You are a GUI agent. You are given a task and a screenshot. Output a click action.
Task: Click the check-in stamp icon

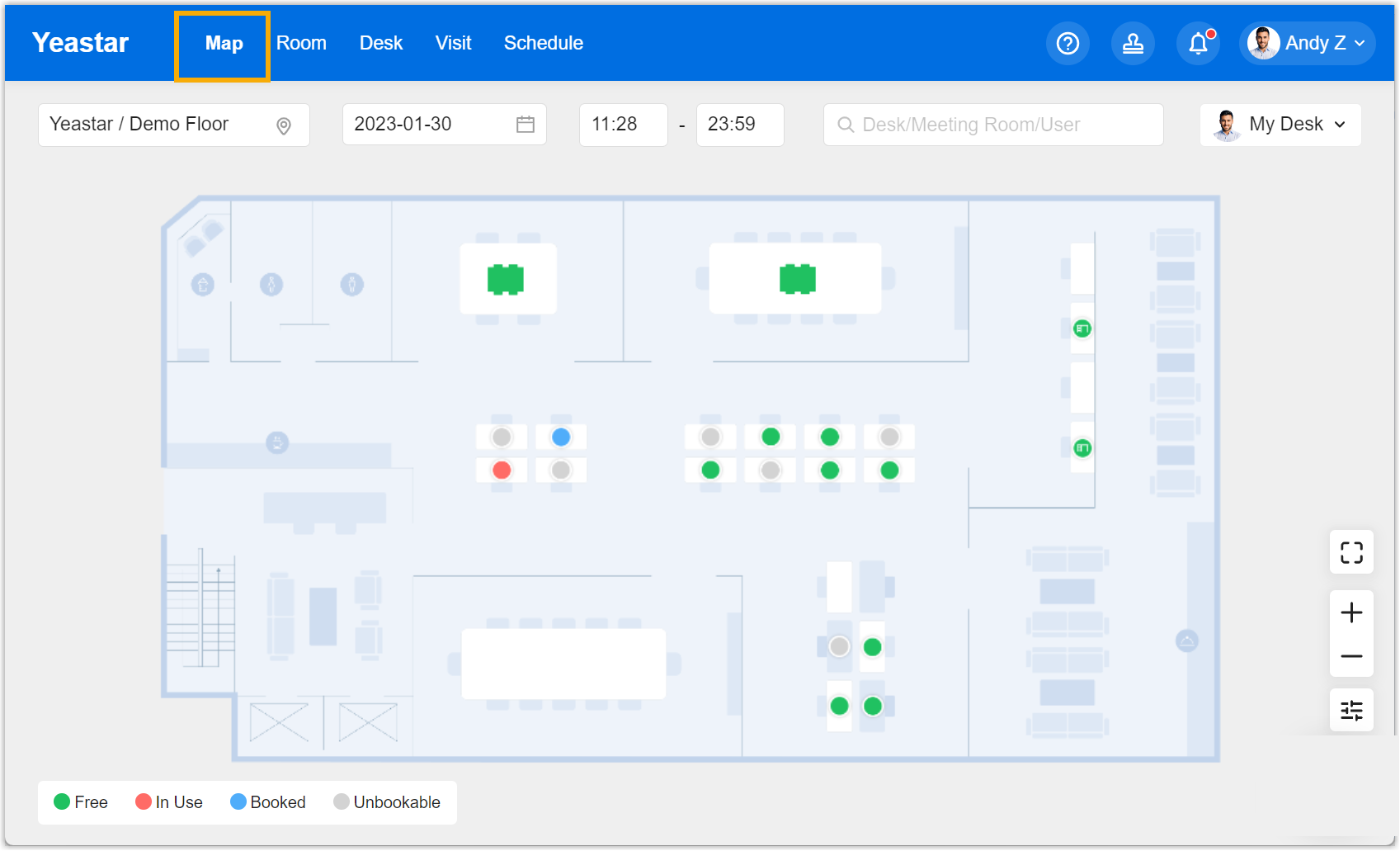tap(1133, 43)
